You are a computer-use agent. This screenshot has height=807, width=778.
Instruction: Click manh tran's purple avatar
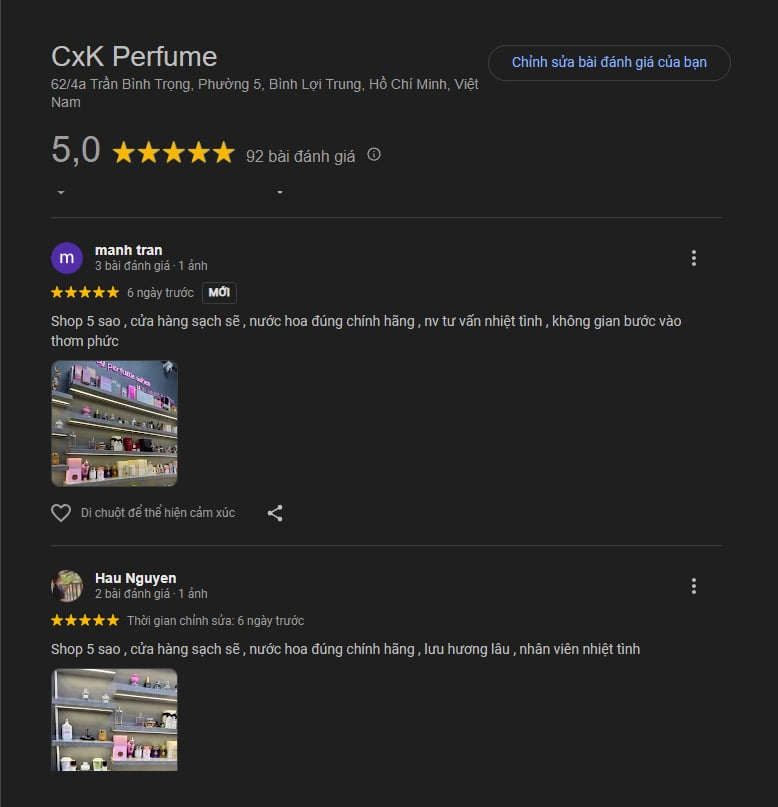pos(67,258)
